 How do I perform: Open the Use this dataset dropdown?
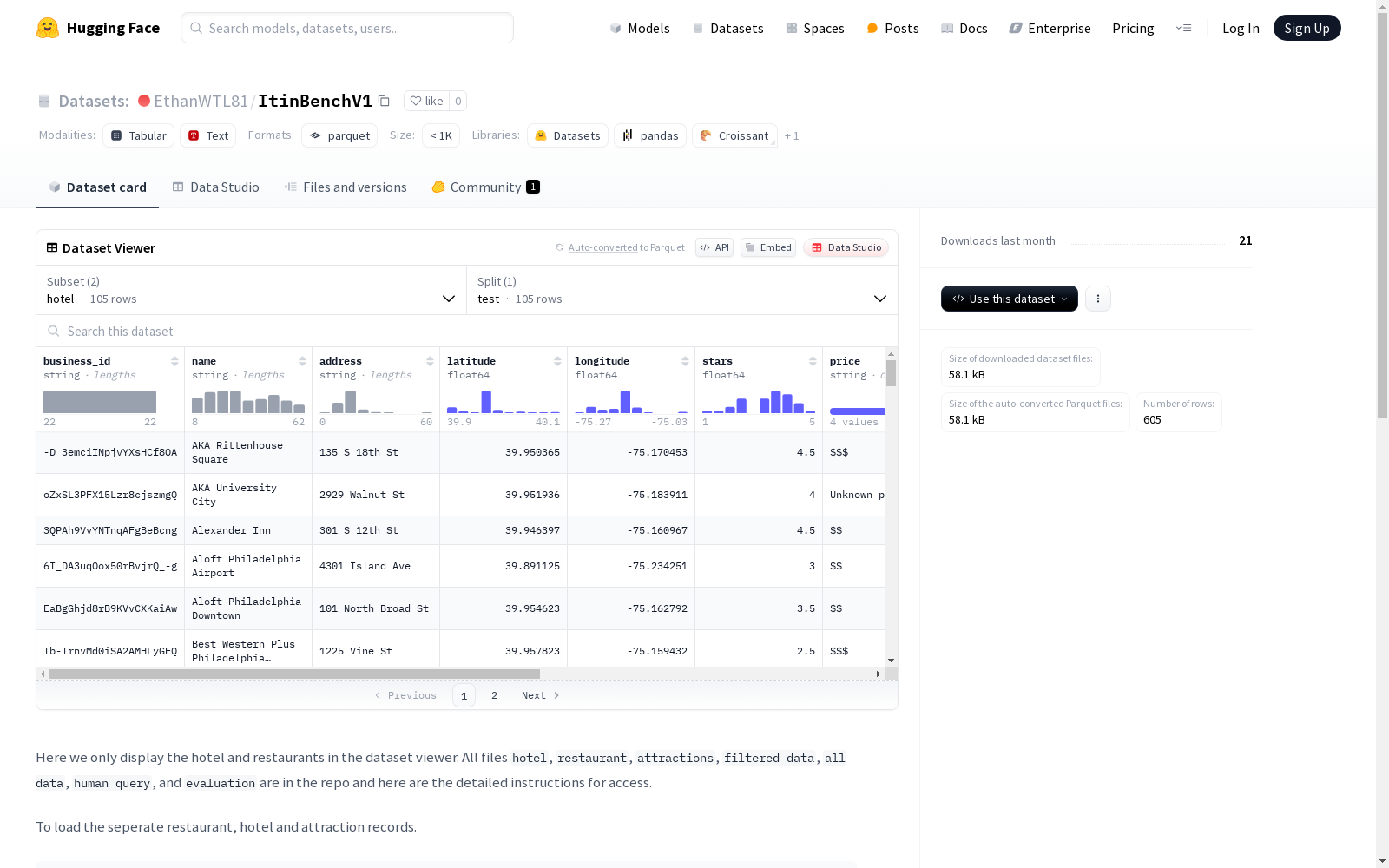1010,299
